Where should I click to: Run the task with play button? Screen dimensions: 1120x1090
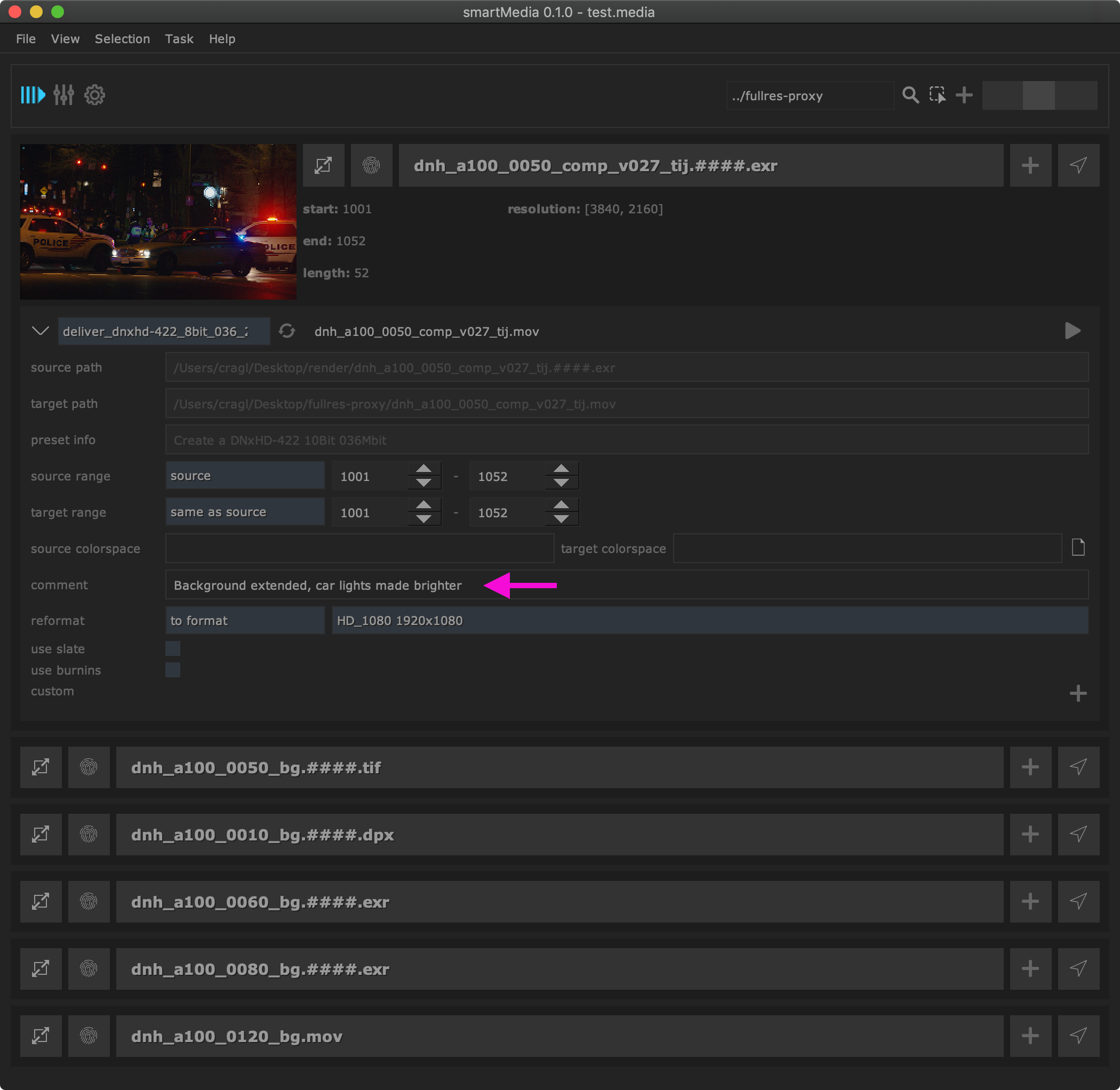1072,331
